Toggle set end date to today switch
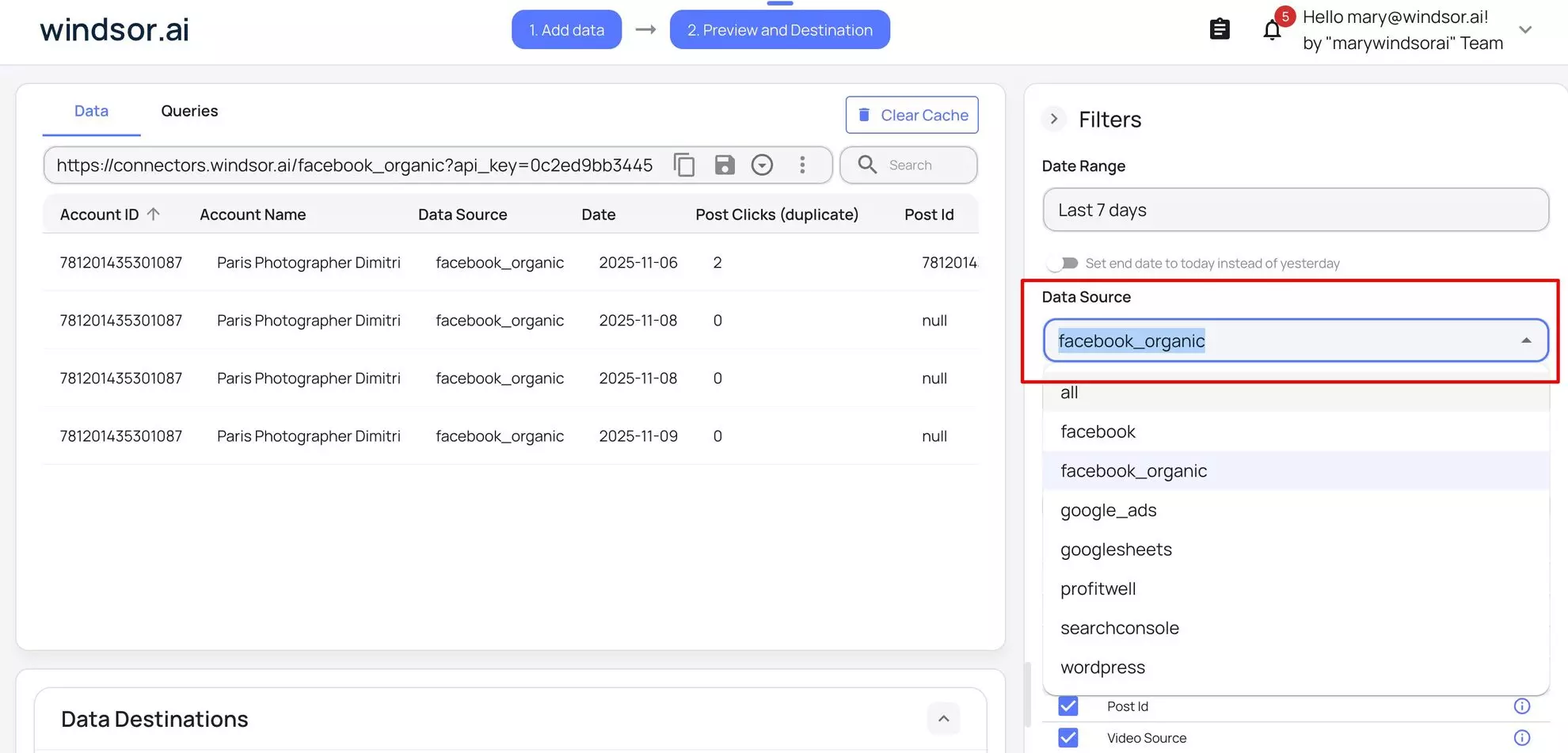This screenshot has height=753, width=1568. point(1063,263)
